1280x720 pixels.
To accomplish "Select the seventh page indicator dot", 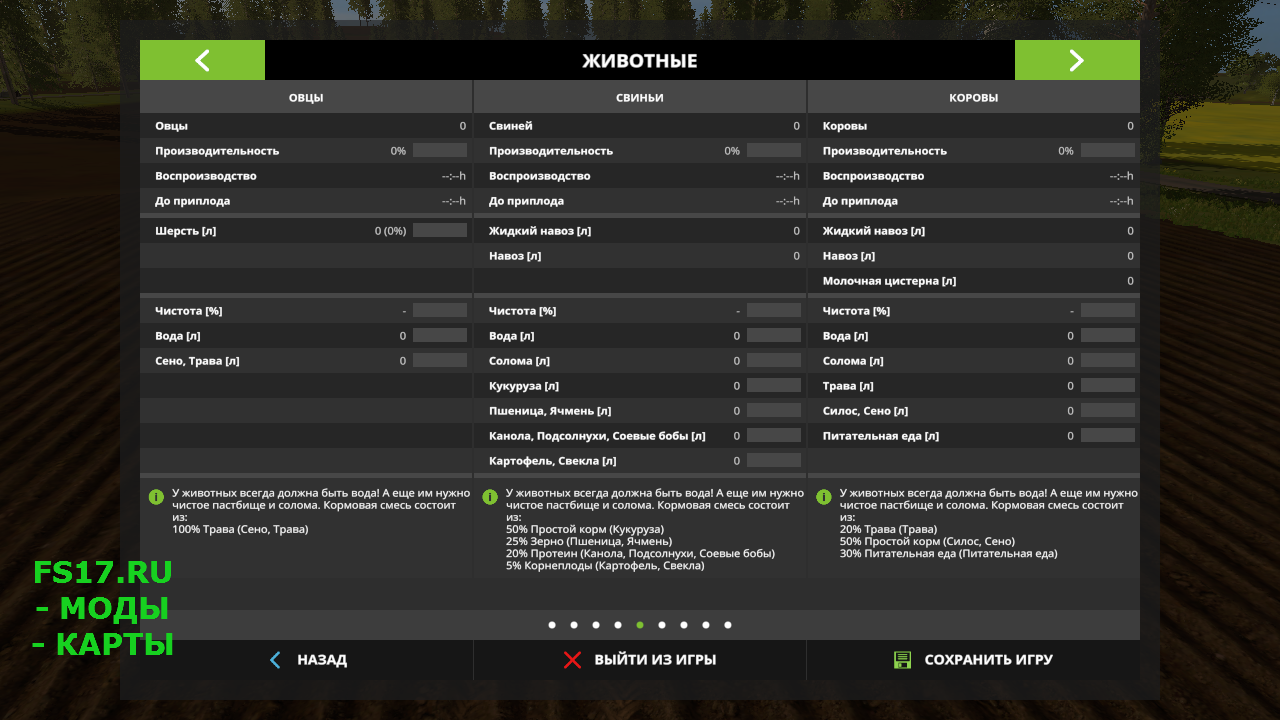I will pos(684,625).
